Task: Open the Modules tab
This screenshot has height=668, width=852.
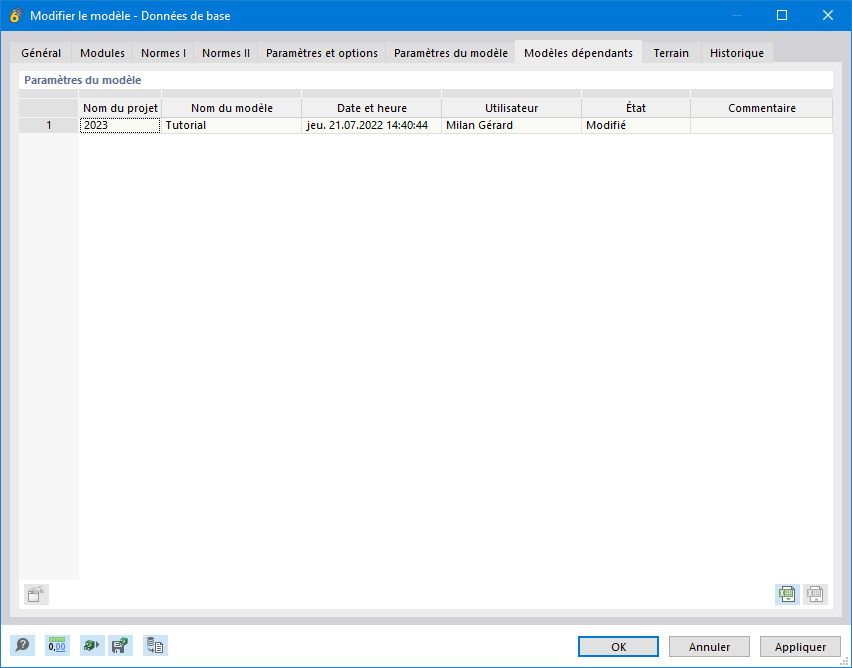Action: click(x=102, y=53)
